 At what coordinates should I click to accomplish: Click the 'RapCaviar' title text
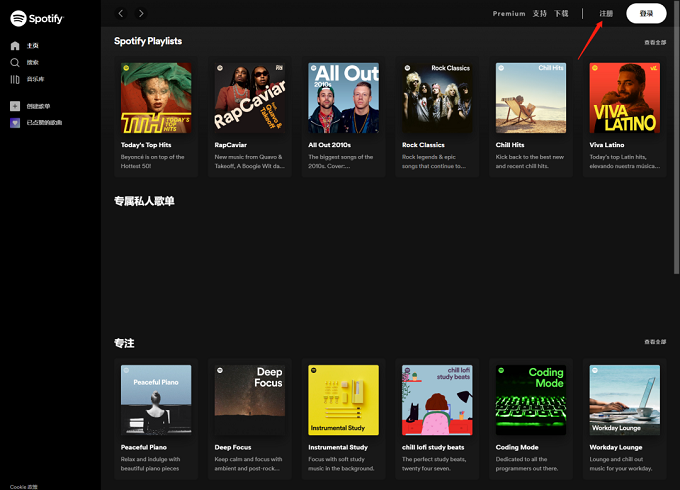tap(231, 145)
